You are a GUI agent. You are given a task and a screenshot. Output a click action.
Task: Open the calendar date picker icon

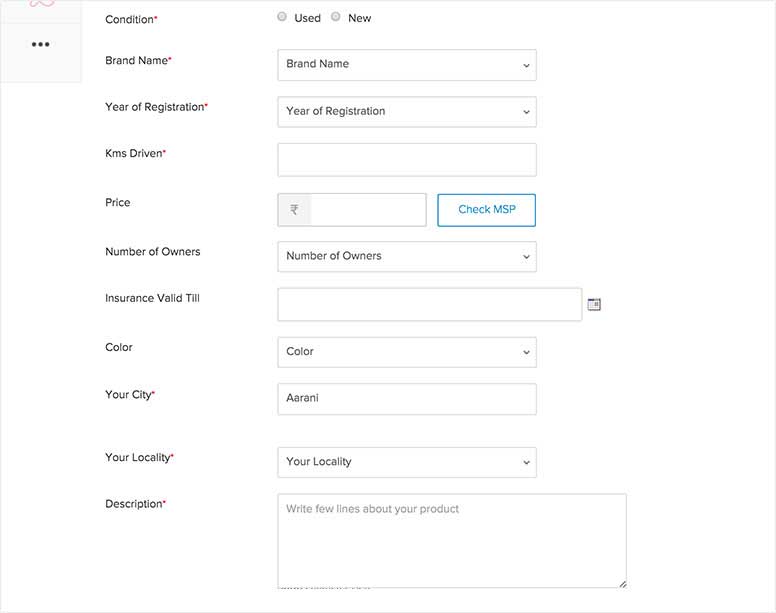[x=594, y=304]
